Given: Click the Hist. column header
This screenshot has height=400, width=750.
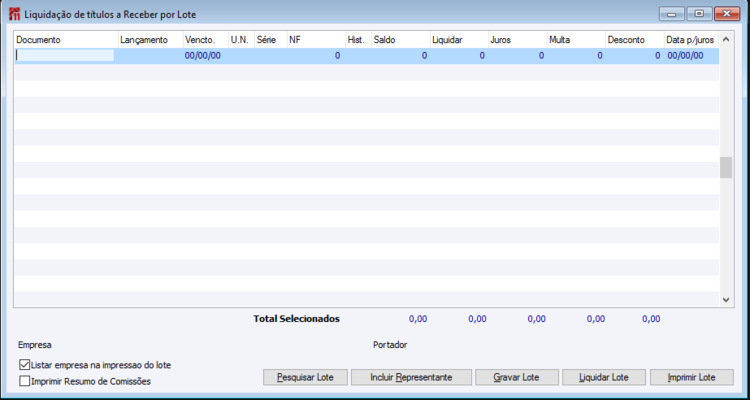Looking at the screenshot, I should [x=359, y=40].
